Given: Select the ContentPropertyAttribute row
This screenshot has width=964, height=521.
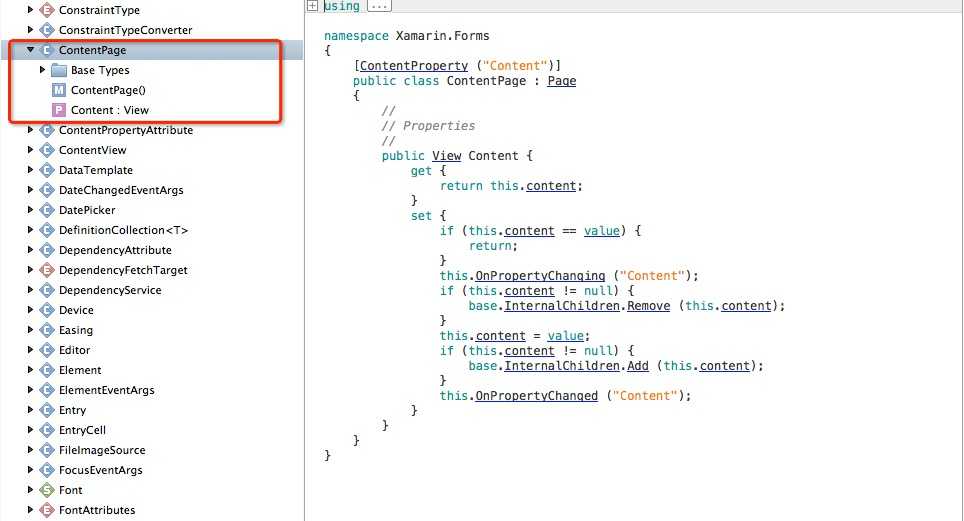Looking at the screenshot, I should pos(126,130).
